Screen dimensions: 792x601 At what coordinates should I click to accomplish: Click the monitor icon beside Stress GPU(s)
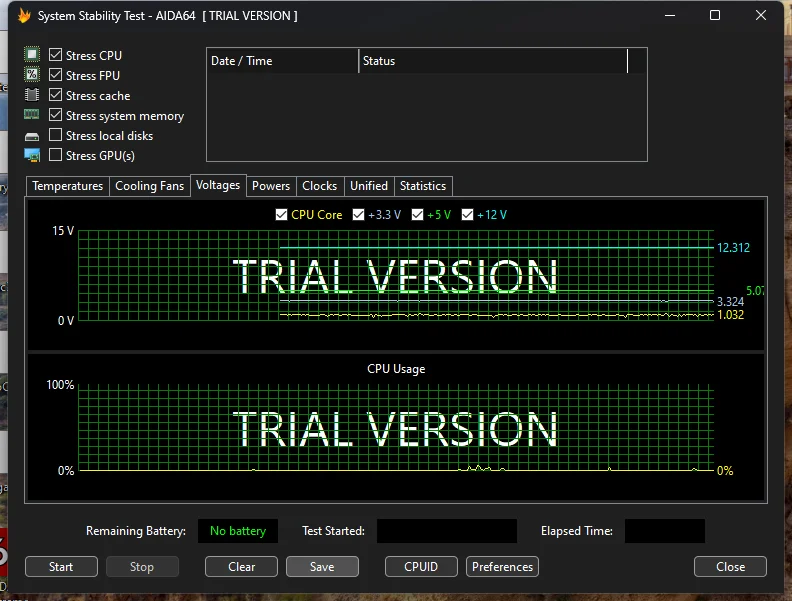tap(32, 155)
